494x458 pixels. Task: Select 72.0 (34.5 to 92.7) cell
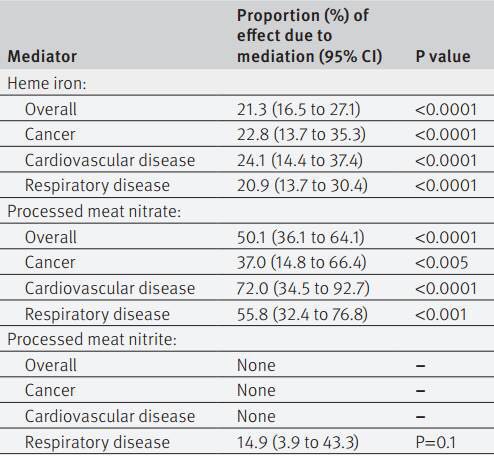pos(303,288)
